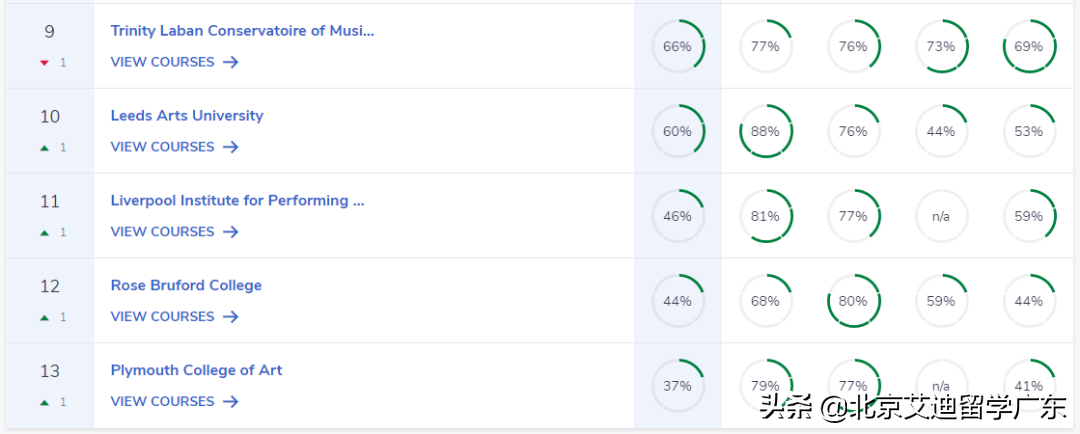Click the 46% progress circle for Liverpool Institute
Viewport: 1080px width, 434px height.
coord(677,216)
